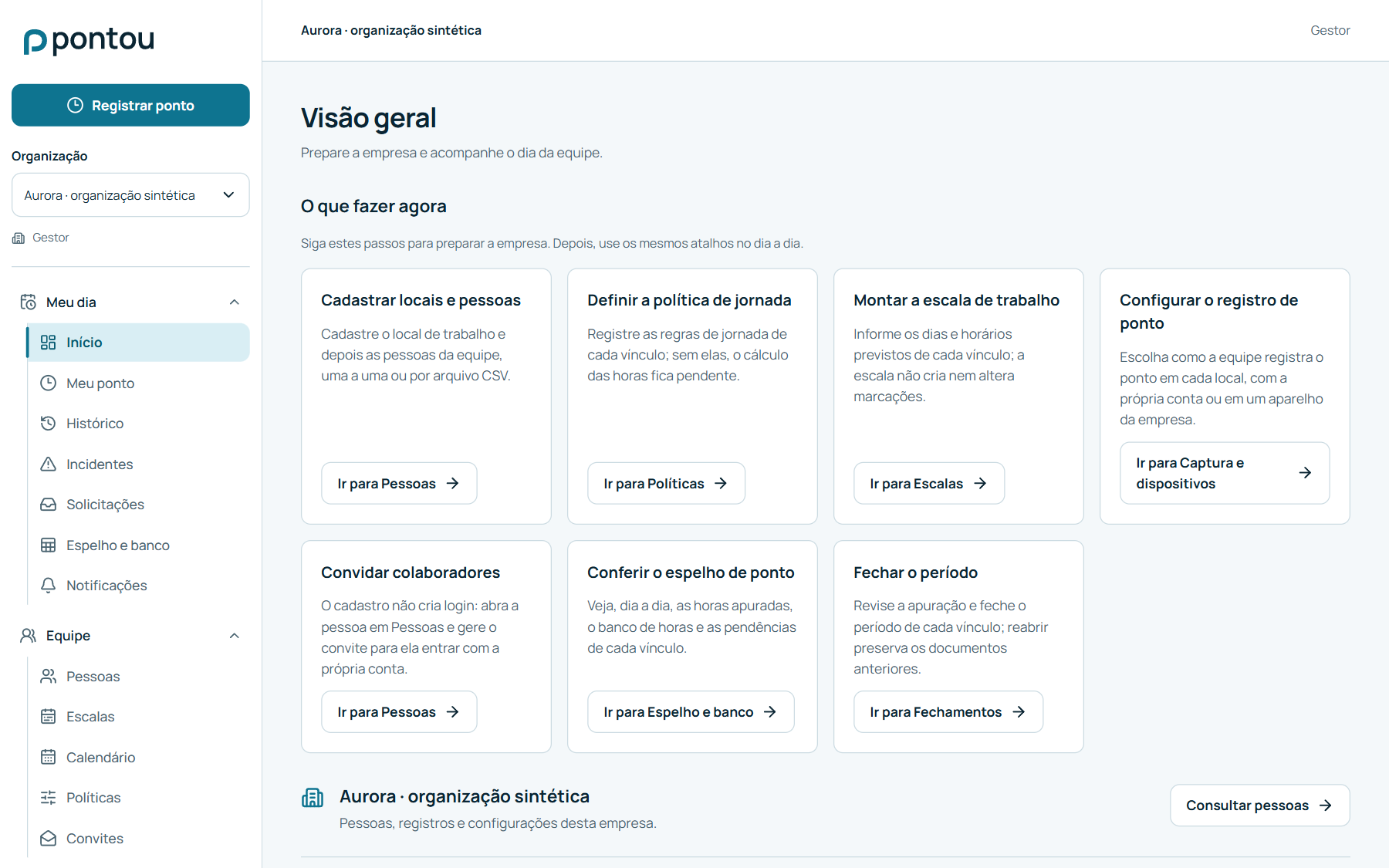Click the Notificações bell icon
This screenshot has width=1389, height=868.
point(48,586)
